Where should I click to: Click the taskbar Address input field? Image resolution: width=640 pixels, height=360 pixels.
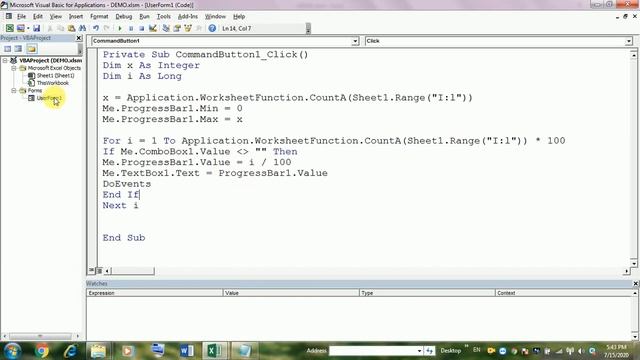pos(373,351)
